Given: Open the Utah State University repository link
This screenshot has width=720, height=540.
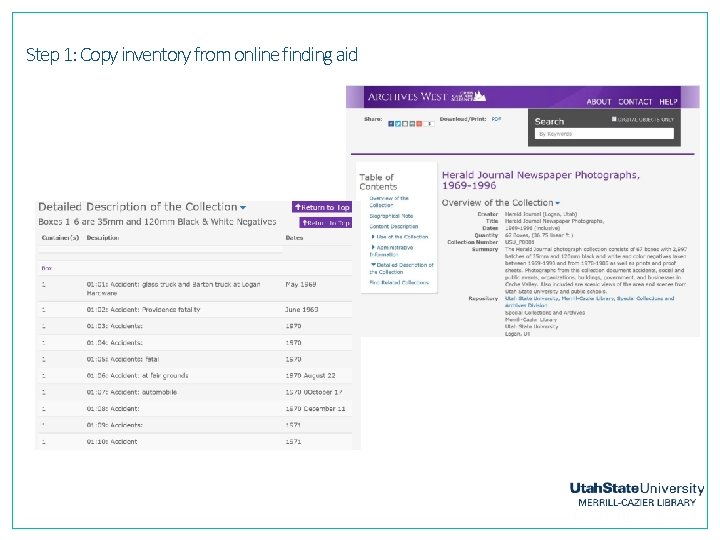Looking at the screenshot, I should [x=589, y=302].
